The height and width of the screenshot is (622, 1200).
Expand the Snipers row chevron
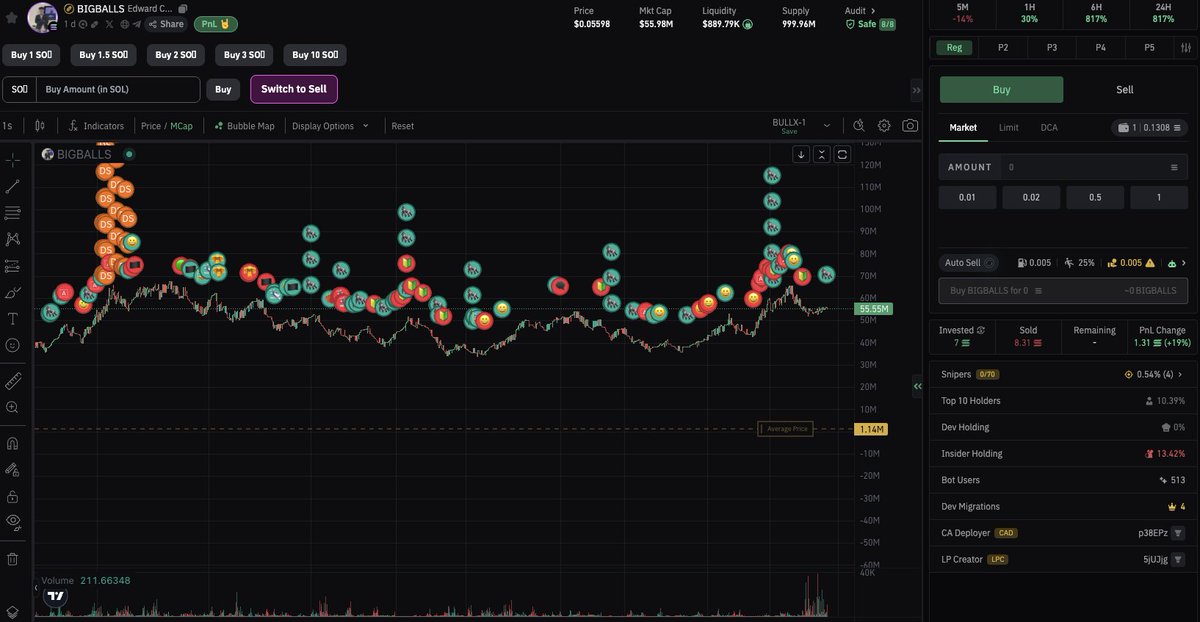(x=1180, y=374)
